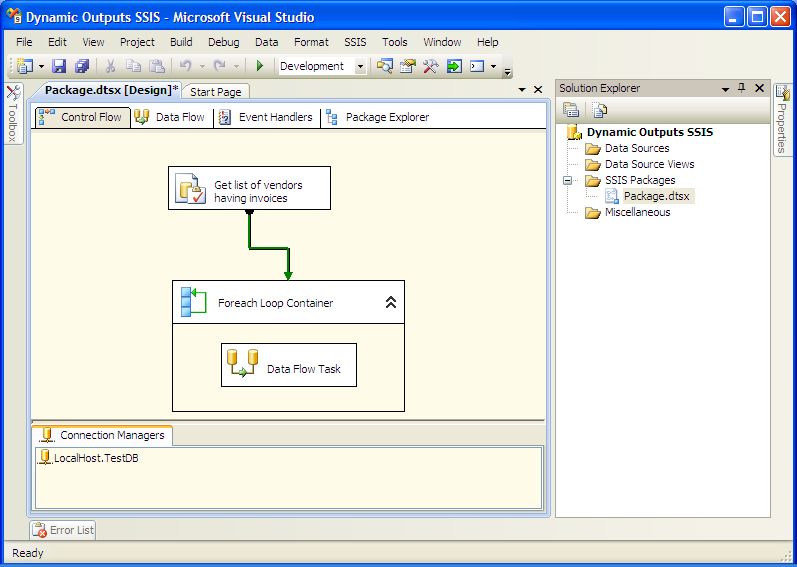Switch to the Start Page tab
The height and width of the screenshot is (567, 797).
(x=216, y=92)
